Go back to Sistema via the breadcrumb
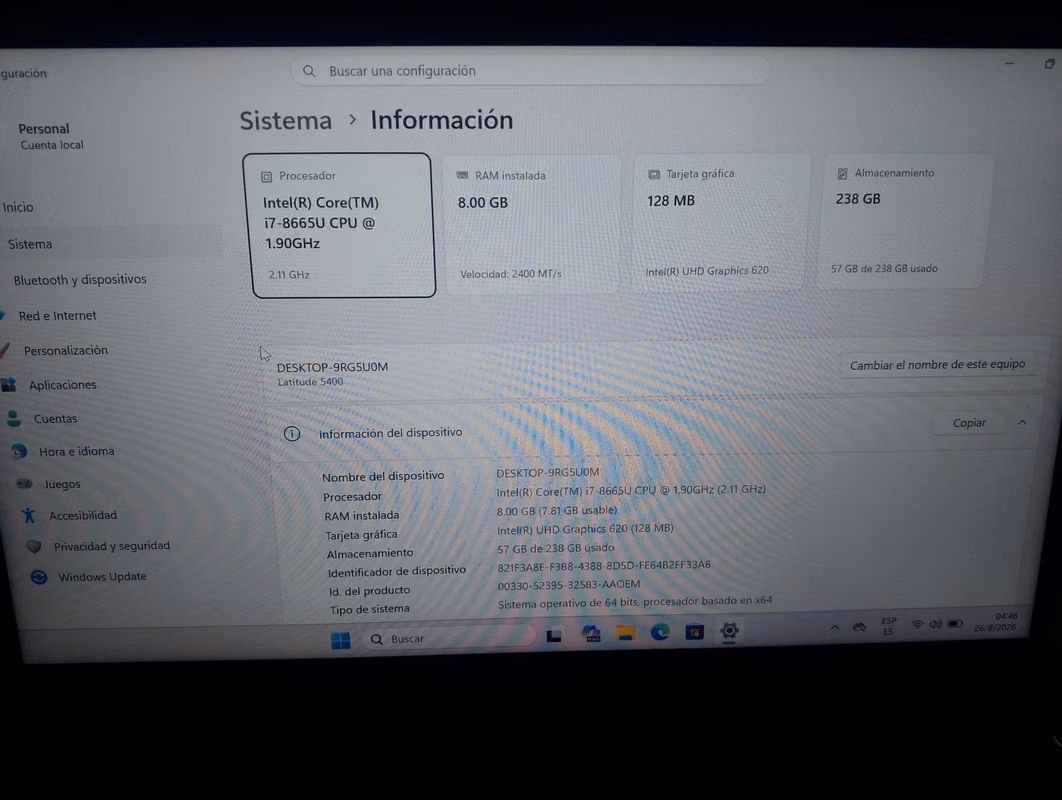Image resolution: width=1062 pixels, height=800 pixels. pyautogui.click(x=286, y=121)
